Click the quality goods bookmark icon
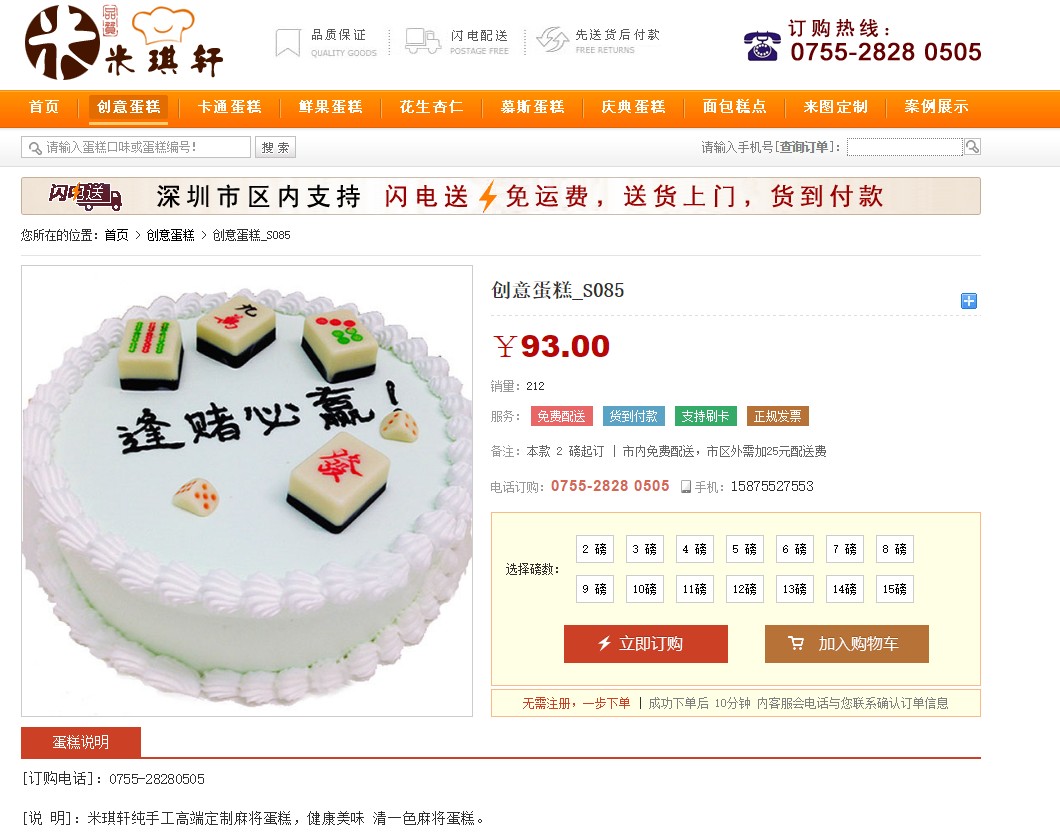This screenshot has height=839, width=1060. (287, 43)
